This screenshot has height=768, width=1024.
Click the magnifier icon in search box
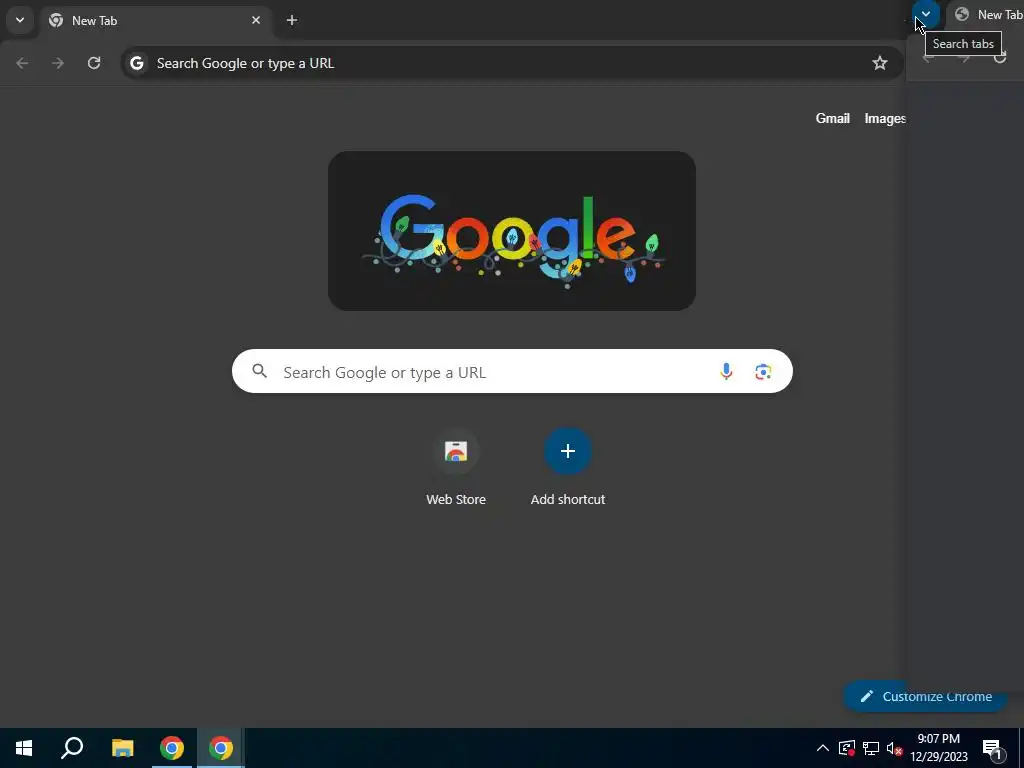(x=260, y=371)
